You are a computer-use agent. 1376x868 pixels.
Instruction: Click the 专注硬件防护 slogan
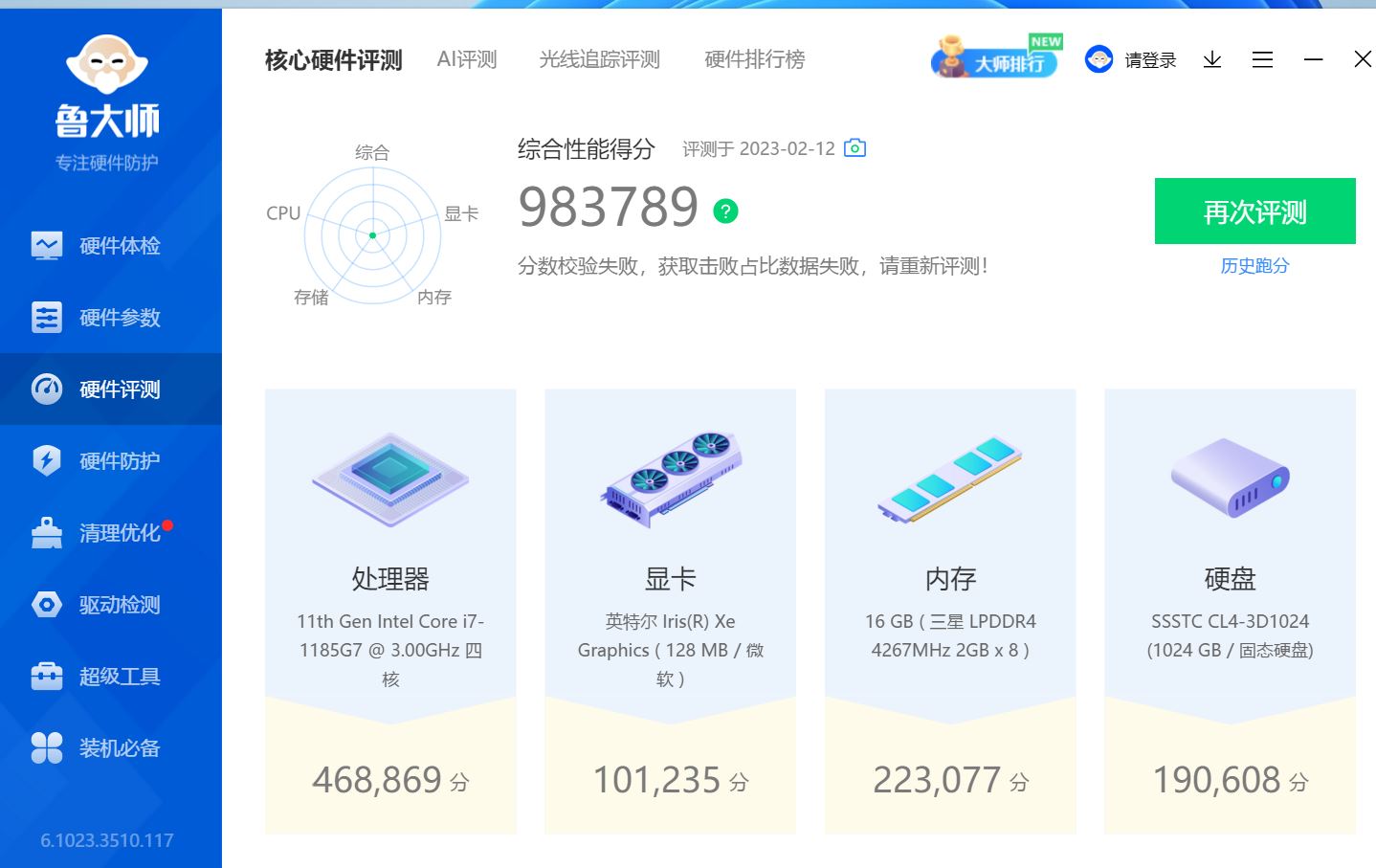click(x=107, y=163)
